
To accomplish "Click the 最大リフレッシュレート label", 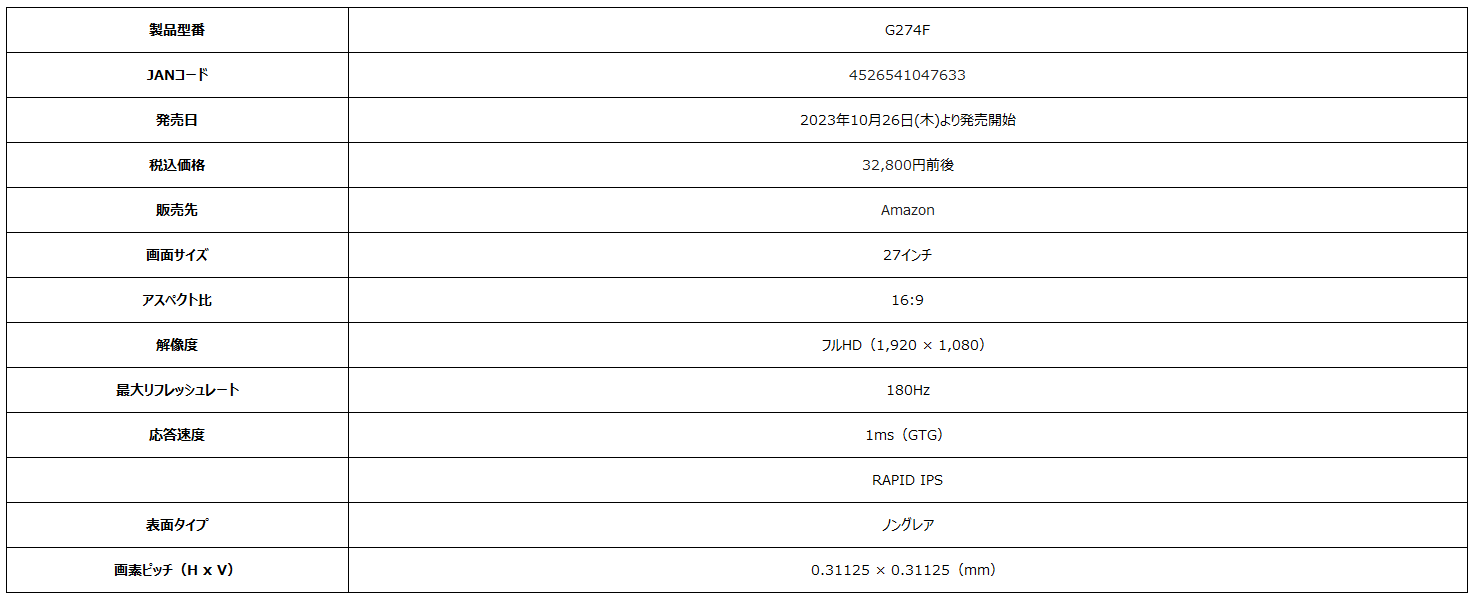I will [177, 390].
